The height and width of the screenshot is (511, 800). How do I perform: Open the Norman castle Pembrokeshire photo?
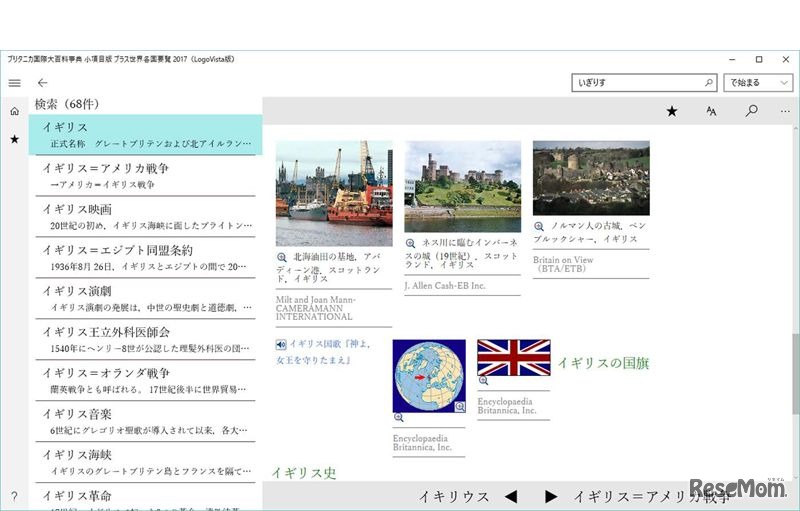point(591,178)
